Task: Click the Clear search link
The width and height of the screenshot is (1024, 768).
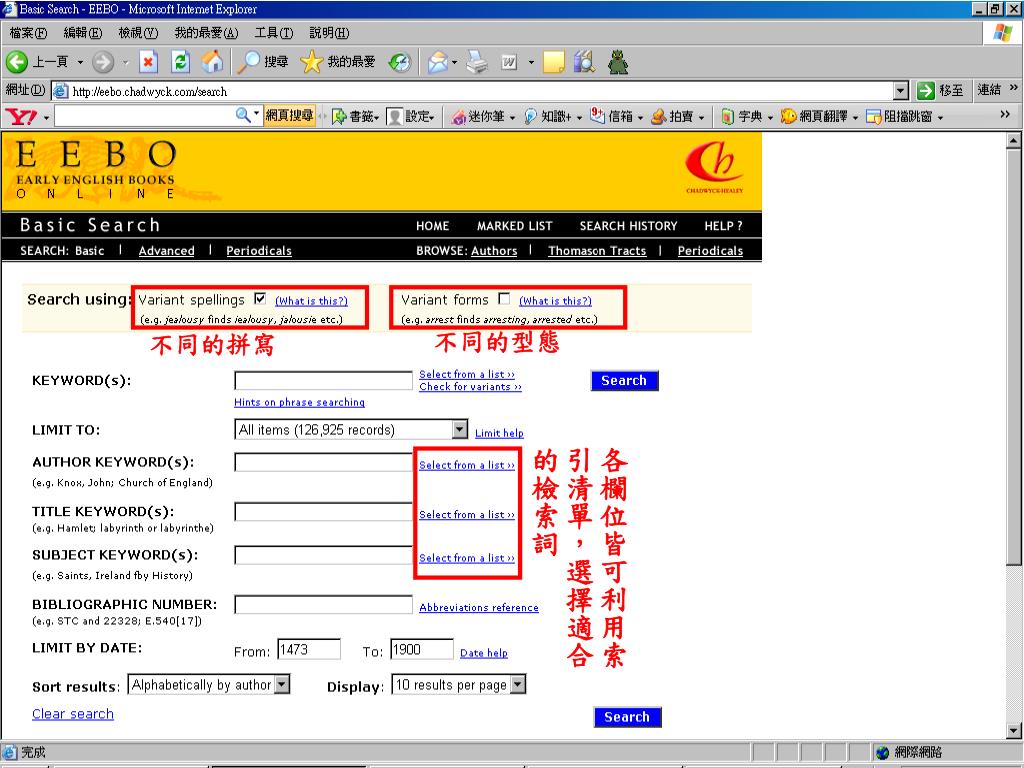Action: coord(73,714)
